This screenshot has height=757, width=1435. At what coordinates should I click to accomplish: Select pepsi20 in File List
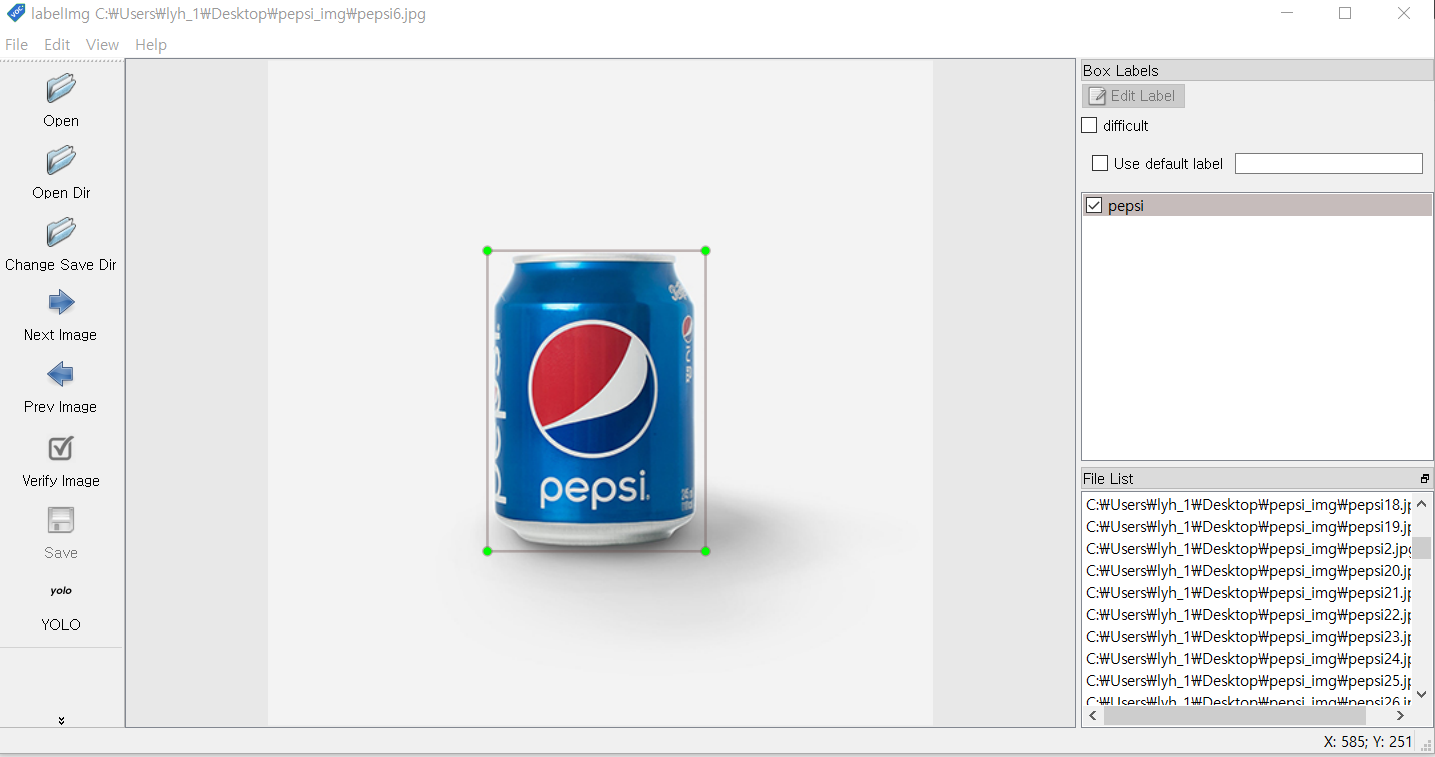[1248, 571]
